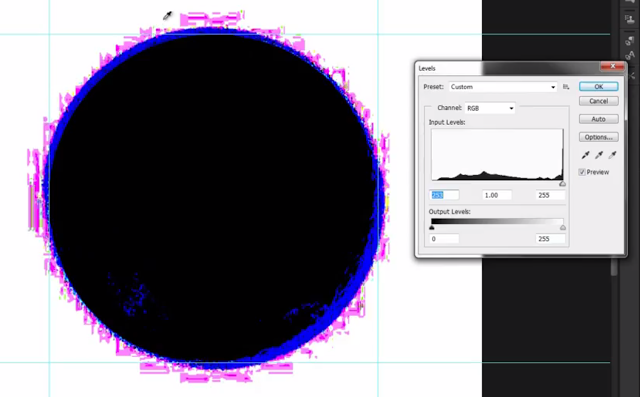Click the black output levels slider handle

point(432,228)
